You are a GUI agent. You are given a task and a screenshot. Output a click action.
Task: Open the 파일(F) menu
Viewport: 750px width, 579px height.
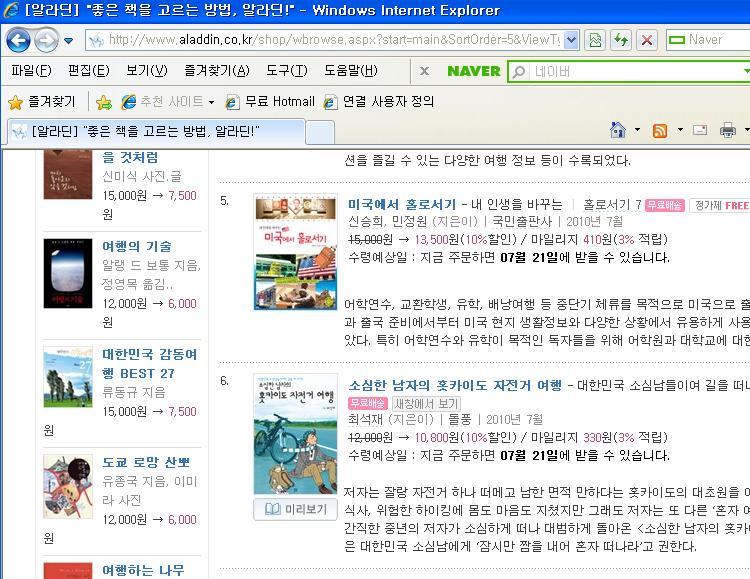(31, 71)
